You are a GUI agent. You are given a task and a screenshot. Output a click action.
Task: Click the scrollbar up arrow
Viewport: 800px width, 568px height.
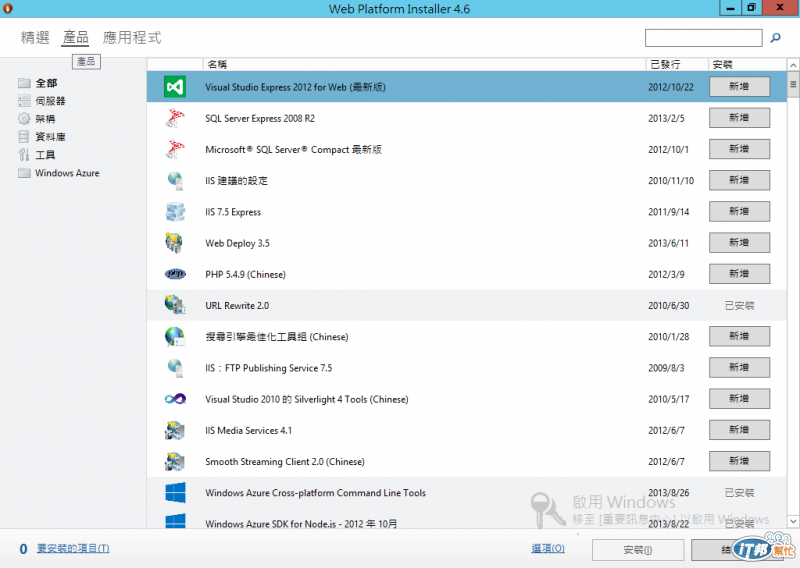click(793, 65)
